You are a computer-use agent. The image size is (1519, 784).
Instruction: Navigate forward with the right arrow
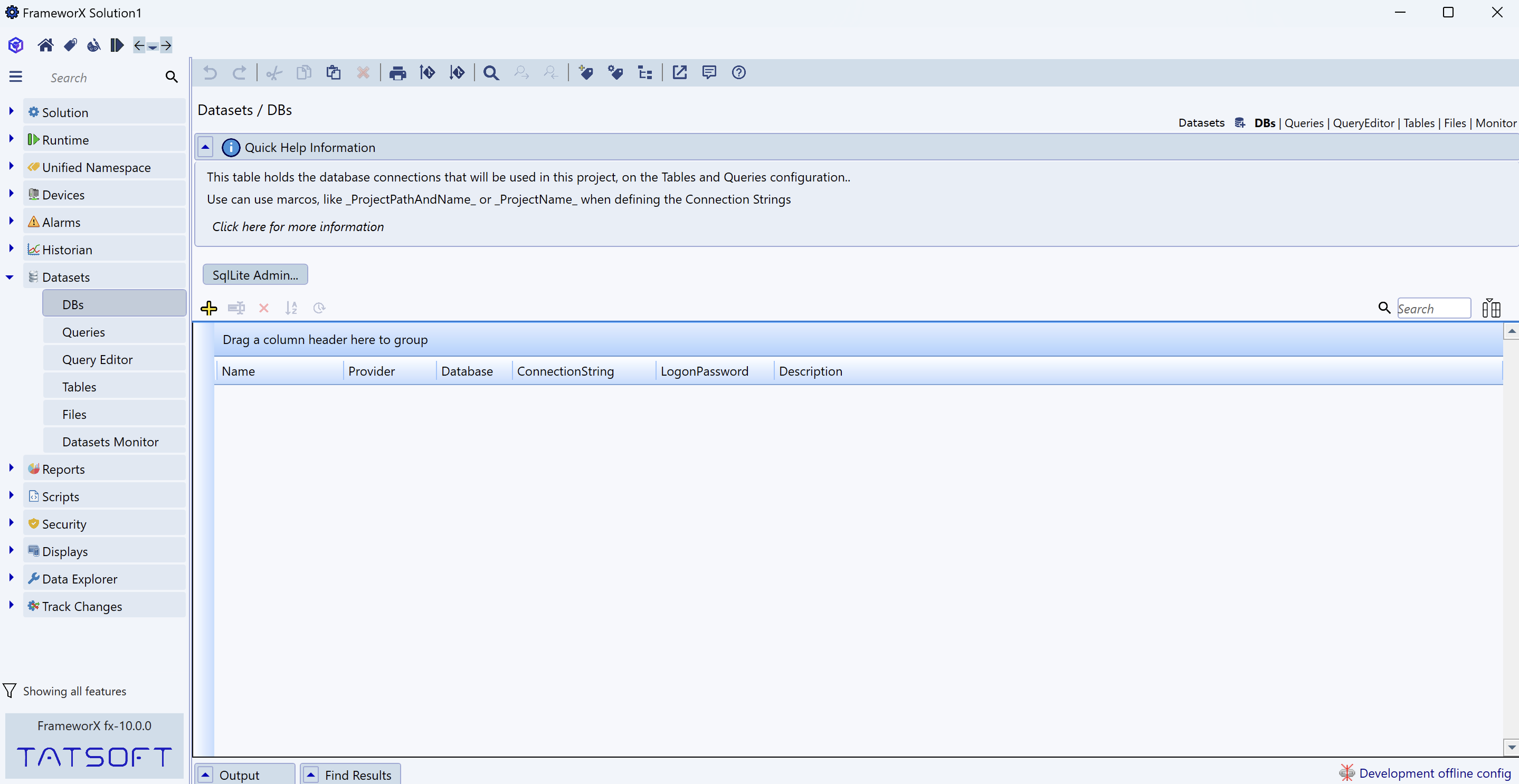[x=166, y=45]
